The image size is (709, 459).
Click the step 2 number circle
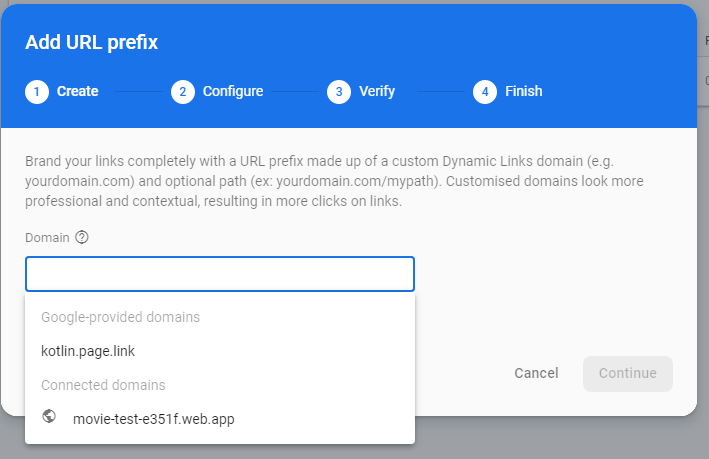[183, 92]
